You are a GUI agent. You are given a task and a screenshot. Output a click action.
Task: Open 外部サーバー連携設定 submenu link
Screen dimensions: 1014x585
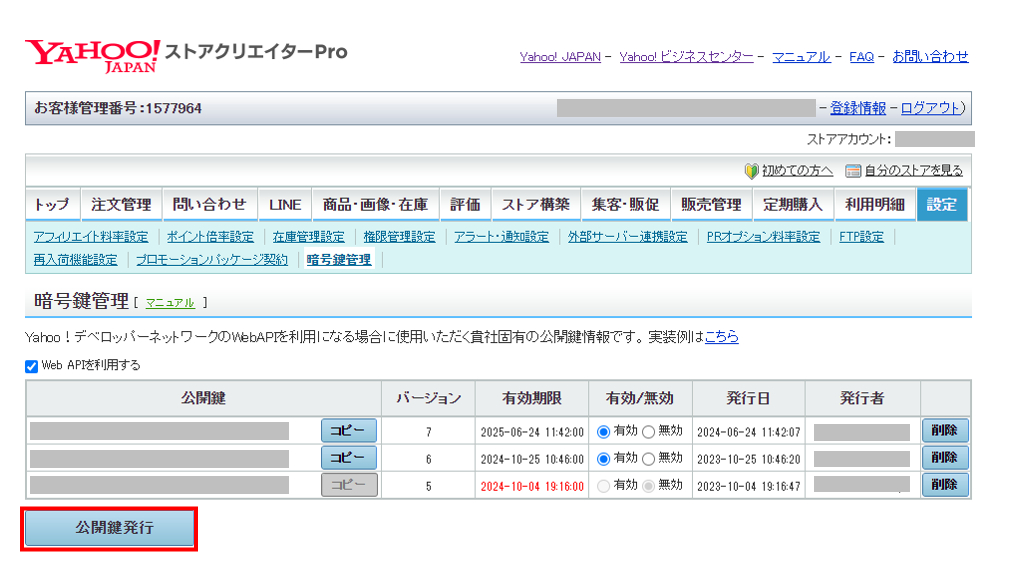point(627,237)
